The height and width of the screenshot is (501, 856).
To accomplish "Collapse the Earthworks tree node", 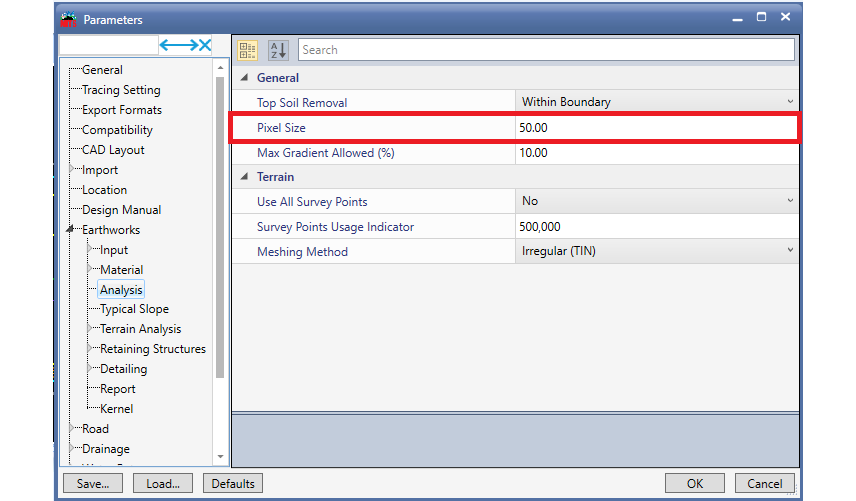I will [x=70, y=230].
